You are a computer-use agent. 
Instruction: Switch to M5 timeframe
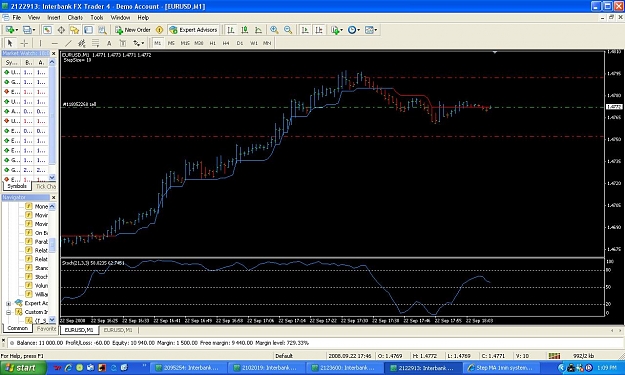171,43
